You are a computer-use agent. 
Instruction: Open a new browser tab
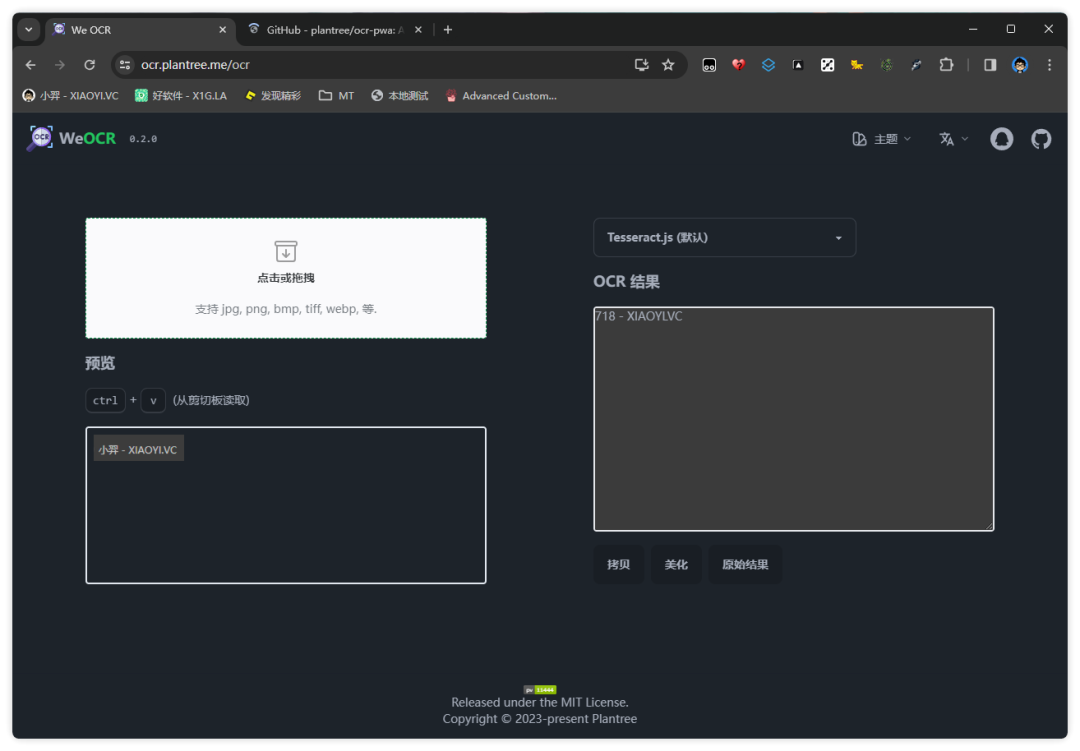coord(448,30)
